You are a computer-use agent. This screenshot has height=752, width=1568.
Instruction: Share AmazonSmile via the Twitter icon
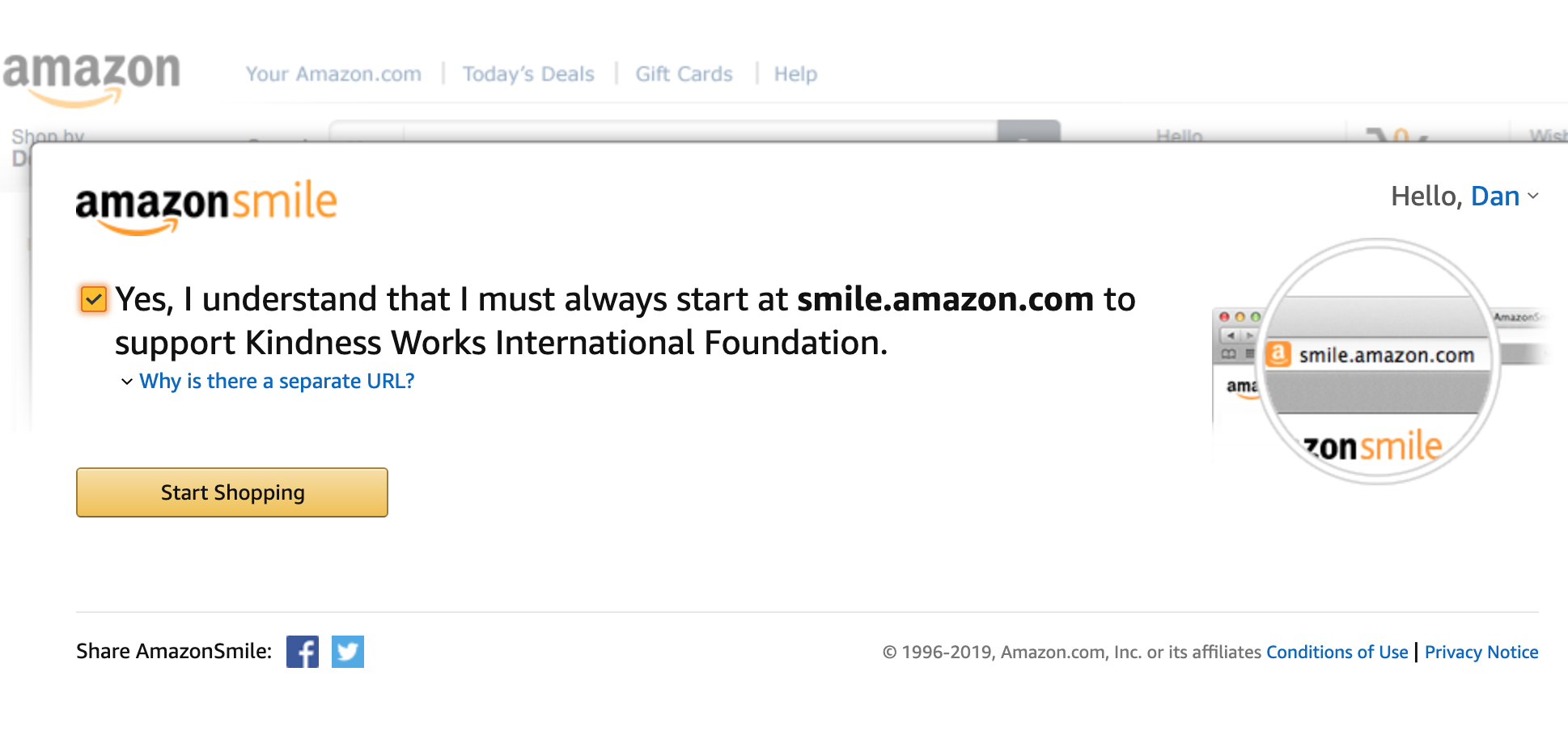click(348, 652)
